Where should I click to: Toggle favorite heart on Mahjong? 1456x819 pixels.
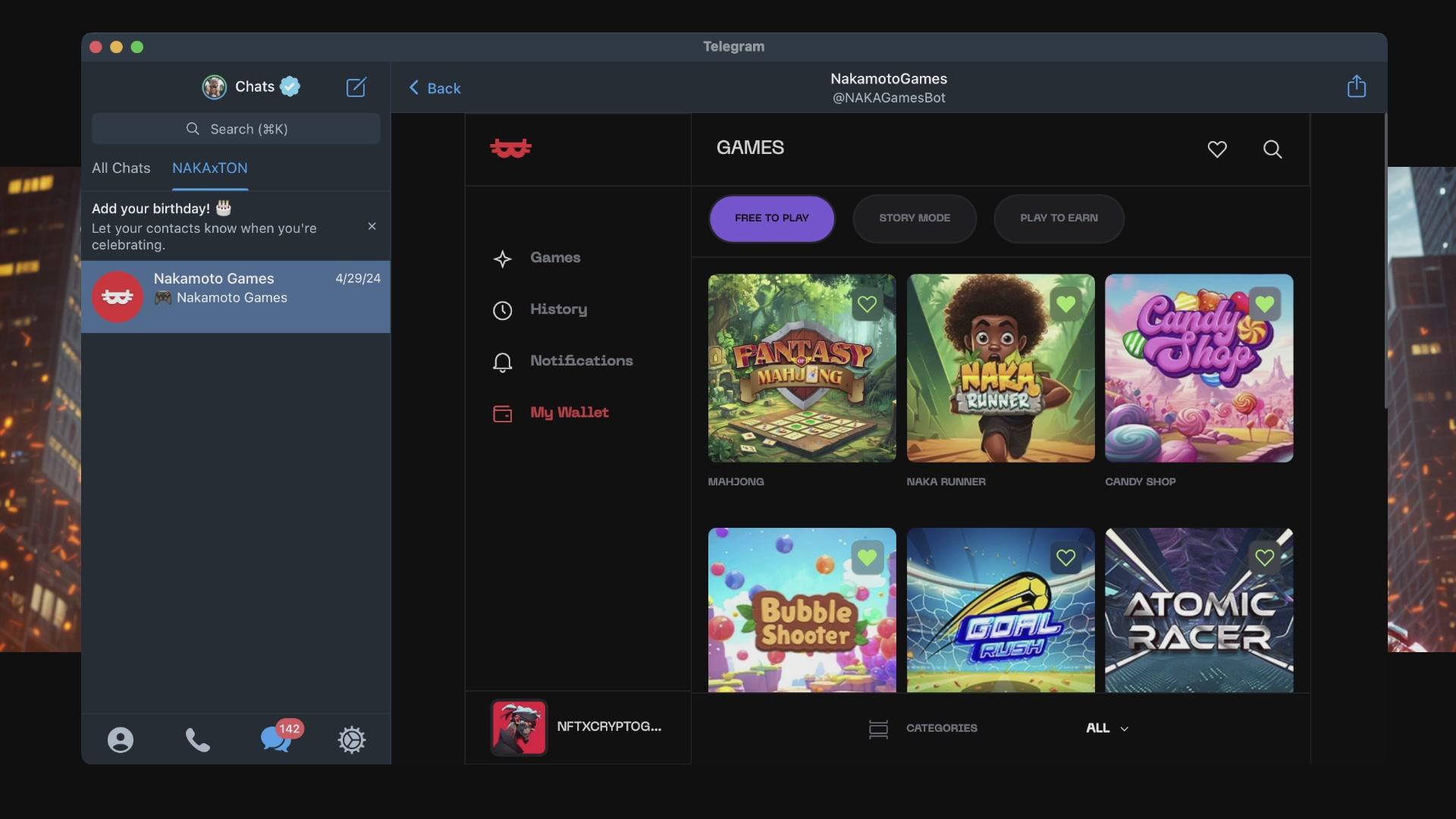click(867, 305)
